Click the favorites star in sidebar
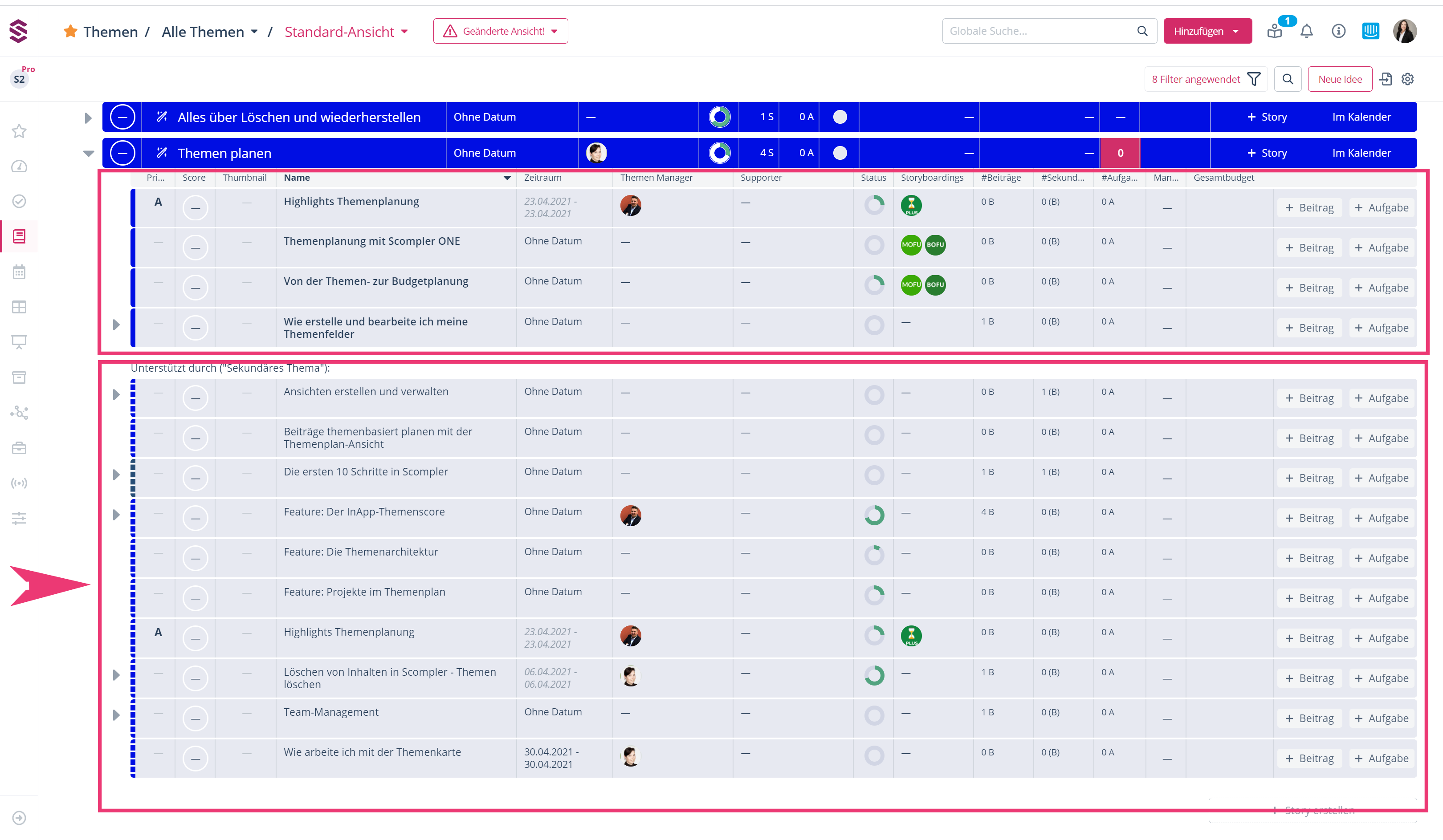Viewport: 1443px width, 840px height. pyautogui.click(x=19, y=131)
